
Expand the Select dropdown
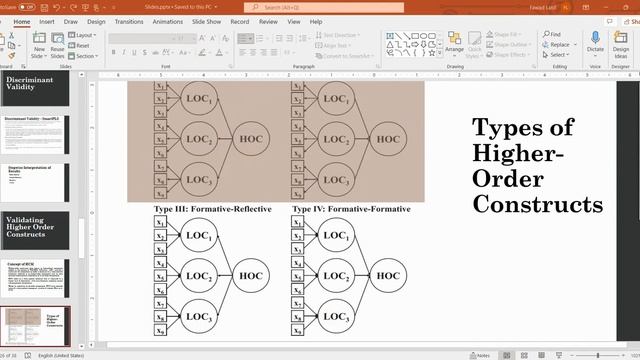[x=556, y=54]
